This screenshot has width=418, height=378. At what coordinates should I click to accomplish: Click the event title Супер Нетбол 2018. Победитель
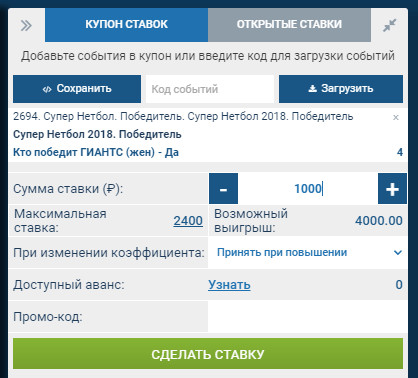click(97, 134)
